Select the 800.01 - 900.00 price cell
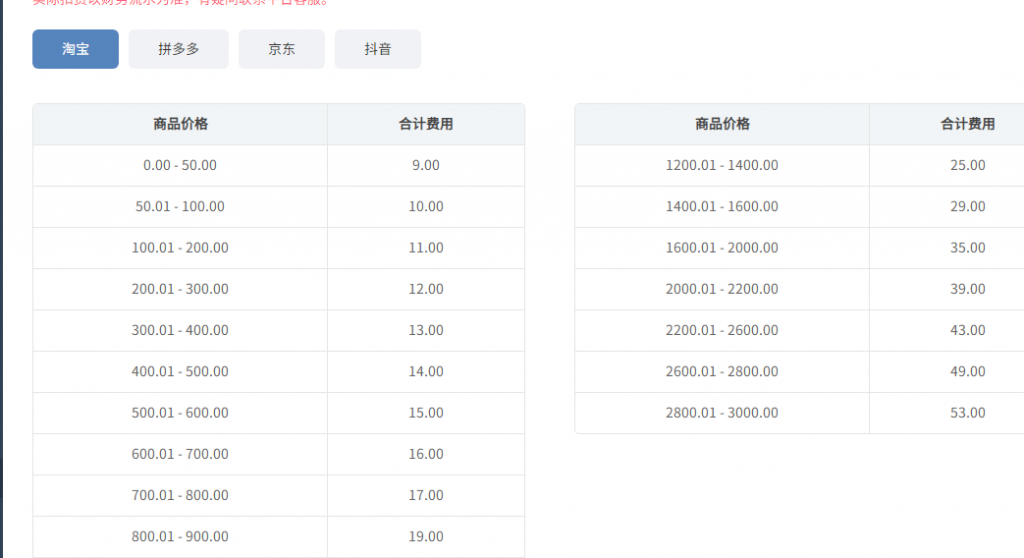The width and height of the screenshot is (1024, 558). coord(180,536)
